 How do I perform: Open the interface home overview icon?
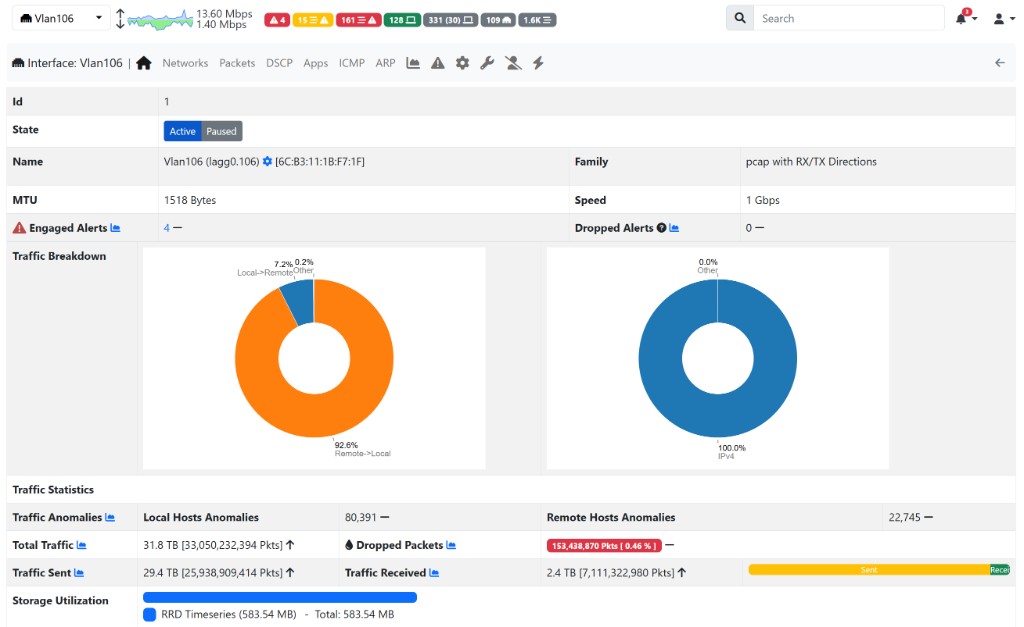point(145,62)
